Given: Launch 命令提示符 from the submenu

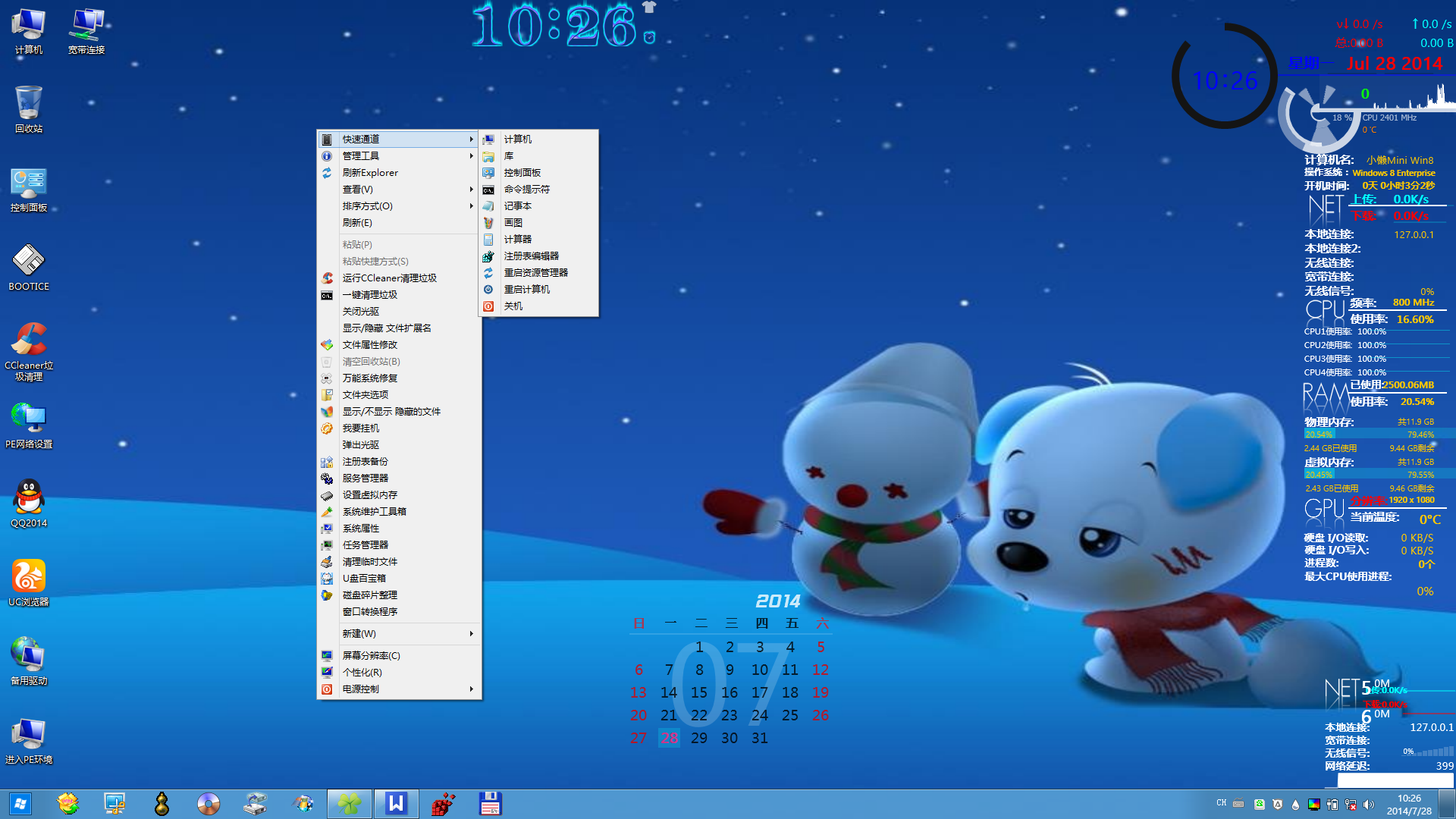Looking at the screenshot, I should (538, 189).
